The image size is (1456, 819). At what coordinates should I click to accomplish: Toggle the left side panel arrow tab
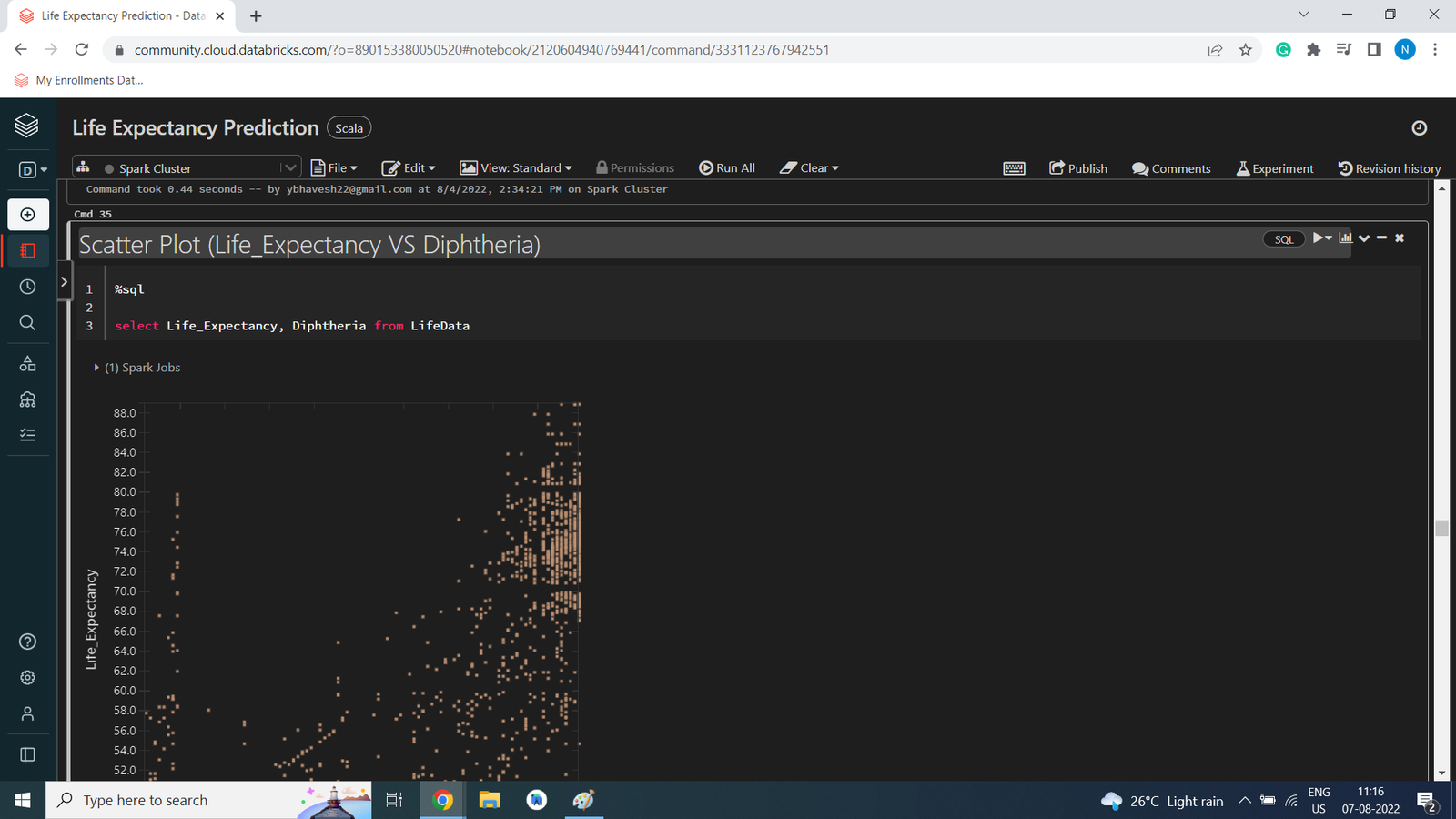click(x=64, y=282)
